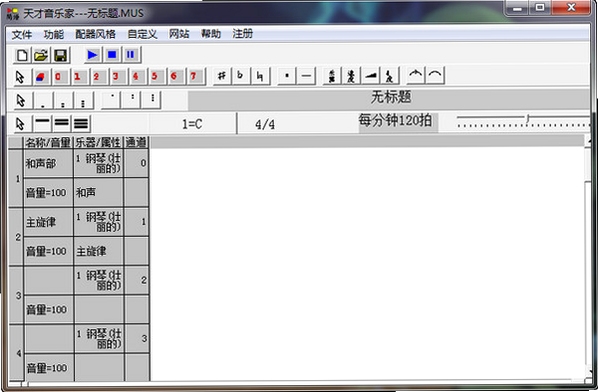Pause playback with the blue pause button

131,55
